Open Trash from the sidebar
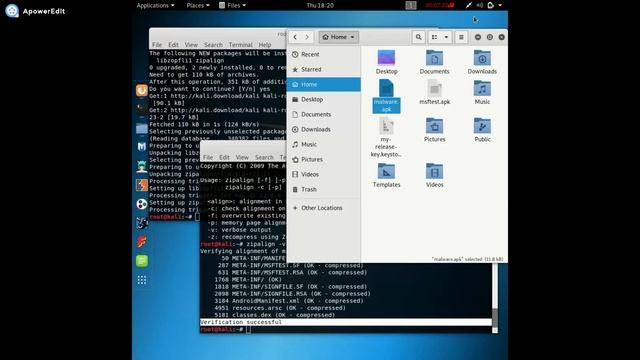The height and width of the screenshot is (360, 640). click(324, 189)
